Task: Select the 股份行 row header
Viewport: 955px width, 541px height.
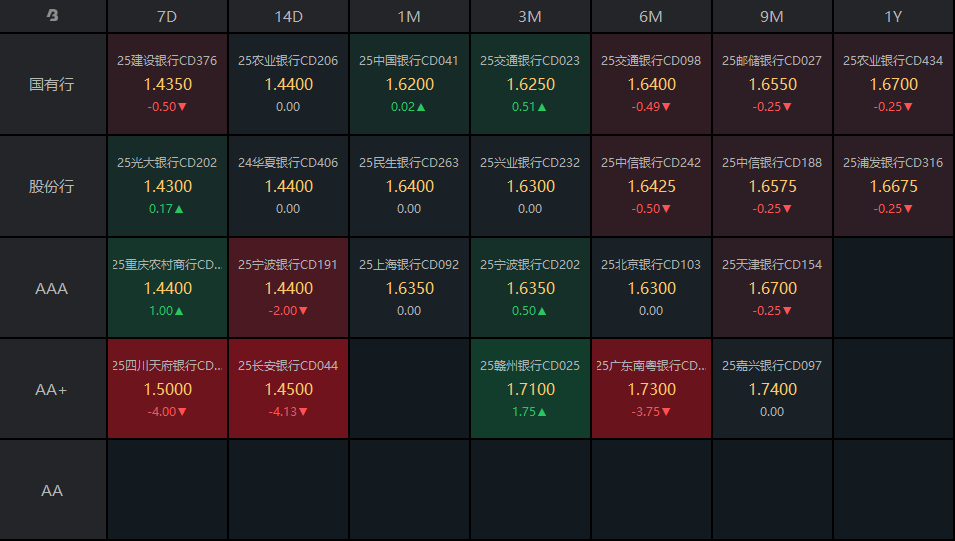Action: (x=53, y=186)
